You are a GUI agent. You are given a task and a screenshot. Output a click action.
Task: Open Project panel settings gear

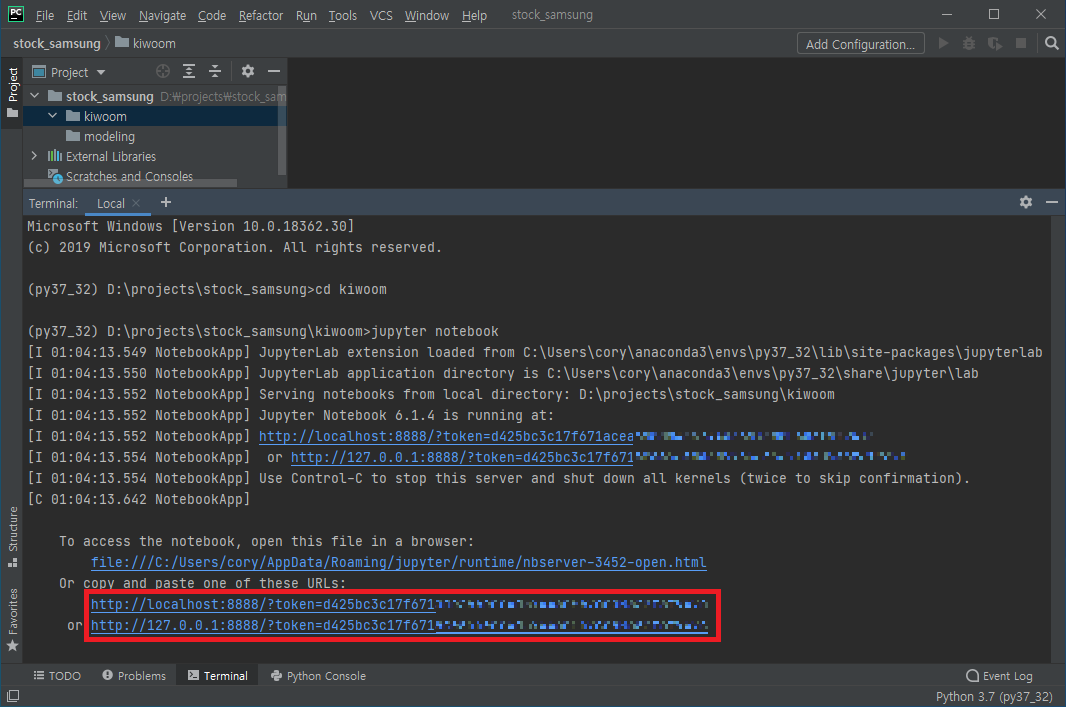pyautogui.click(x=247, y=71)
